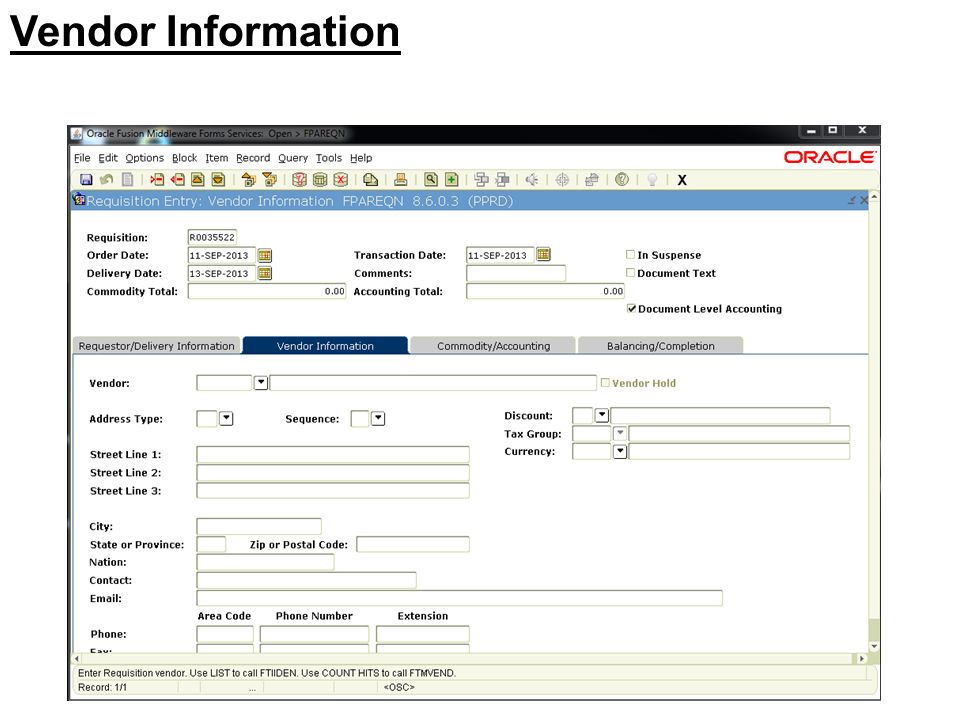This screenshot has height=720, width=960.
Task: Click the Rollback undo arrow toolbar icon
Action: (x=107, y=179)
